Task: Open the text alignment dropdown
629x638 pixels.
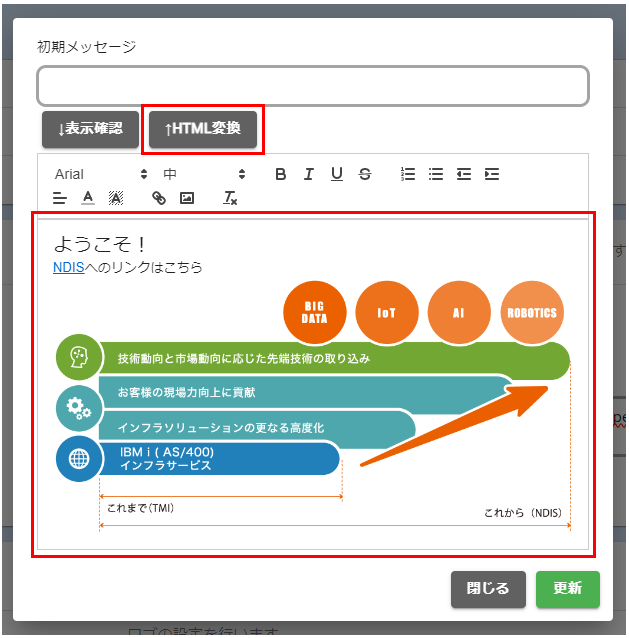Action: (60, 198)
